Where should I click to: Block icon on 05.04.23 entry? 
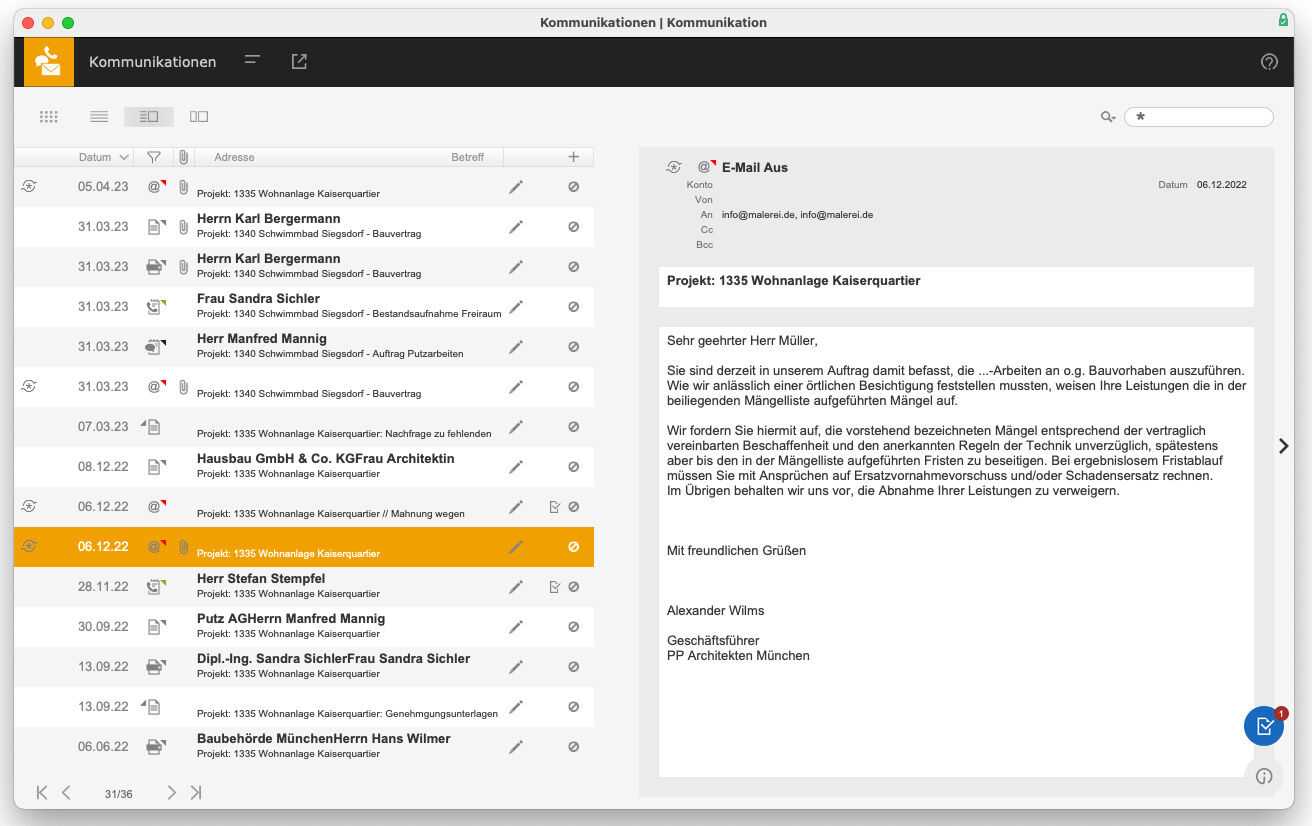pyautogui.click(x=574, y=187)
